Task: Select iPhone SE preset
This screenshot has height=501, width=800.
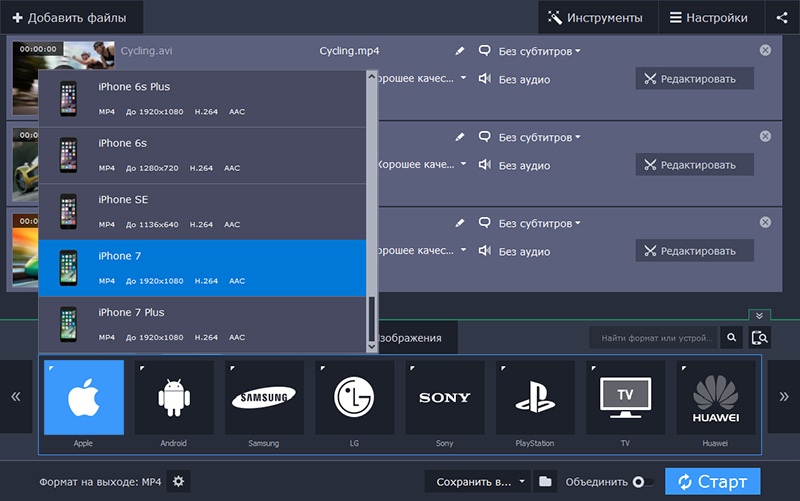Action: (x=203, y=212)
